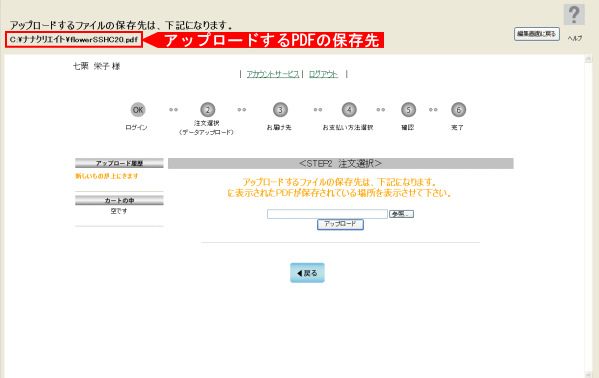
Task: Open the アップロード履歴 panel header
Action: [x=119, y=163]
